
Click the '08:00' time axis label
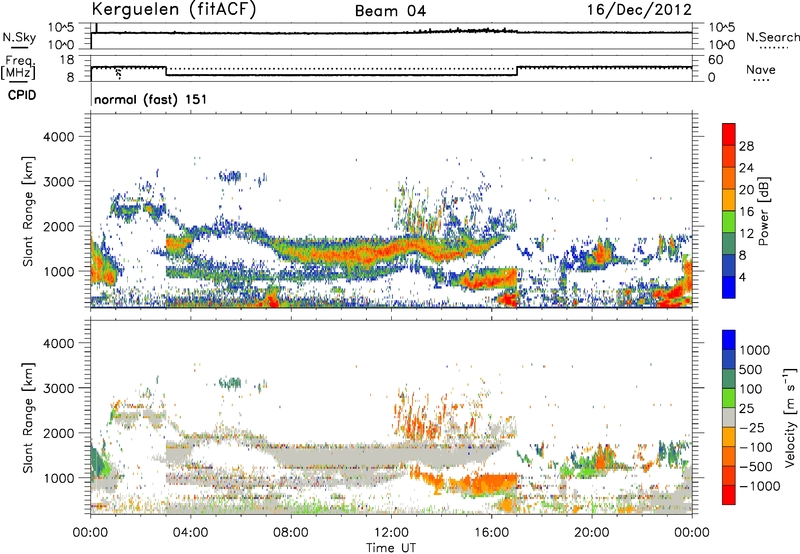pyautogui.click(x=290, y=533)
